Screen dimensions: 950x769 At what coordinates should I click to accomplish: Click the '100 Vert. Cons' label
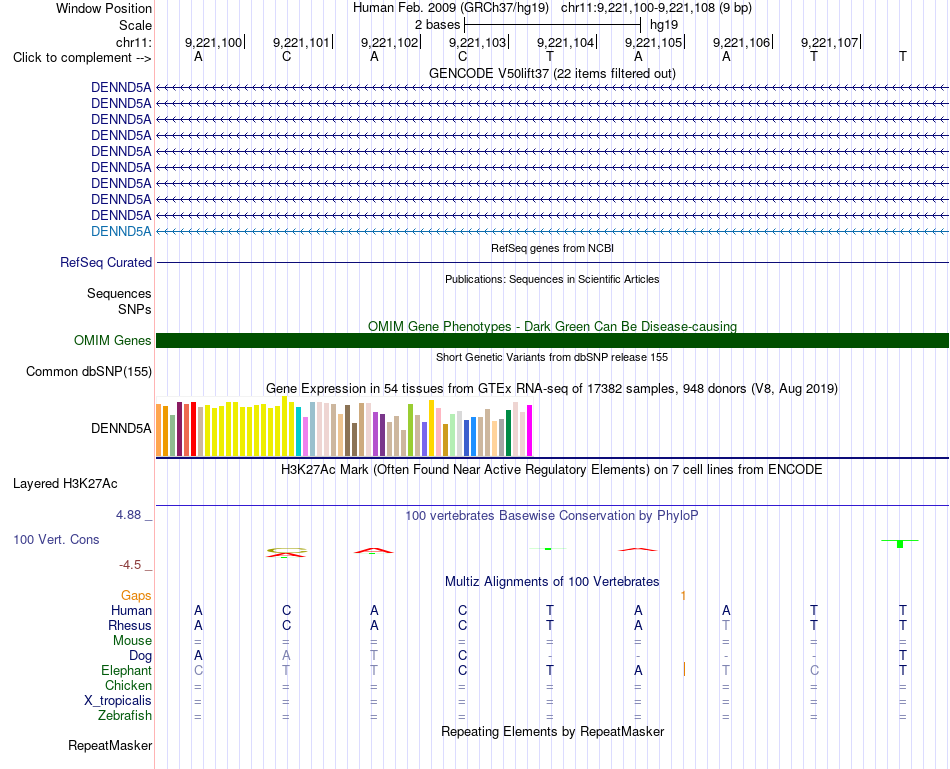click(56, 539)
